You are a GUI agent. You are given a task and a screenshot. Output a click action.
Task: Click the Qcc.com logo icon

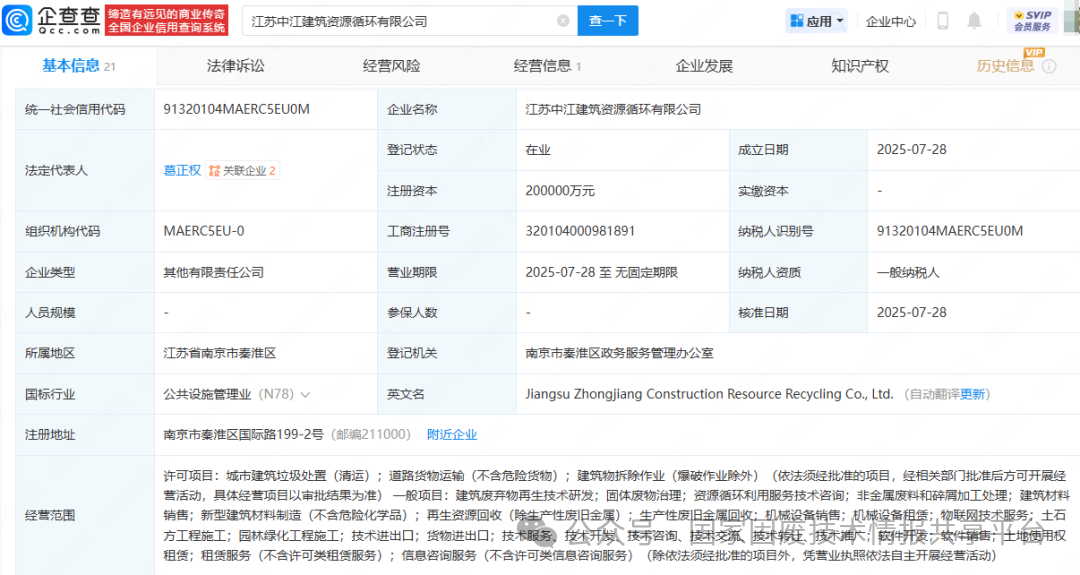[x=18, y=20]
